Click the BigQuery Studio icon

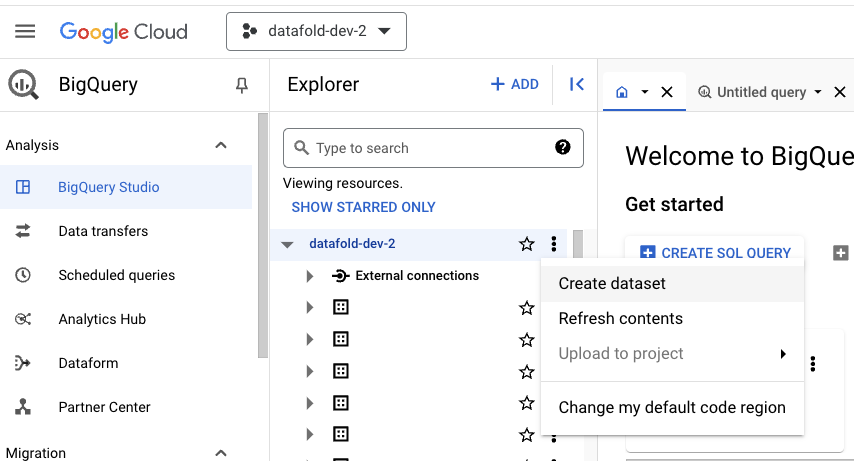tap(23, 187)
